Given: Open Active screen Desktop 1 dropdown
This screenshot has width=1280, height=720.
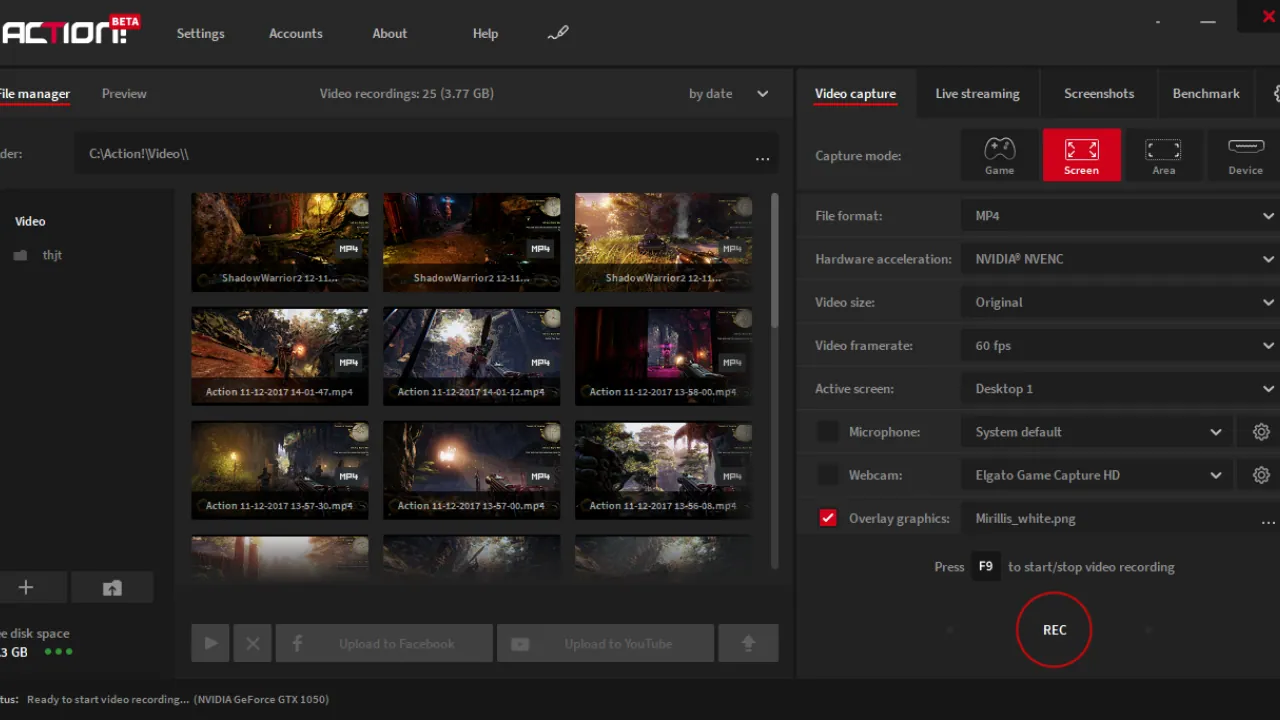Looking at the screenshot, I should coord(1120,388).
